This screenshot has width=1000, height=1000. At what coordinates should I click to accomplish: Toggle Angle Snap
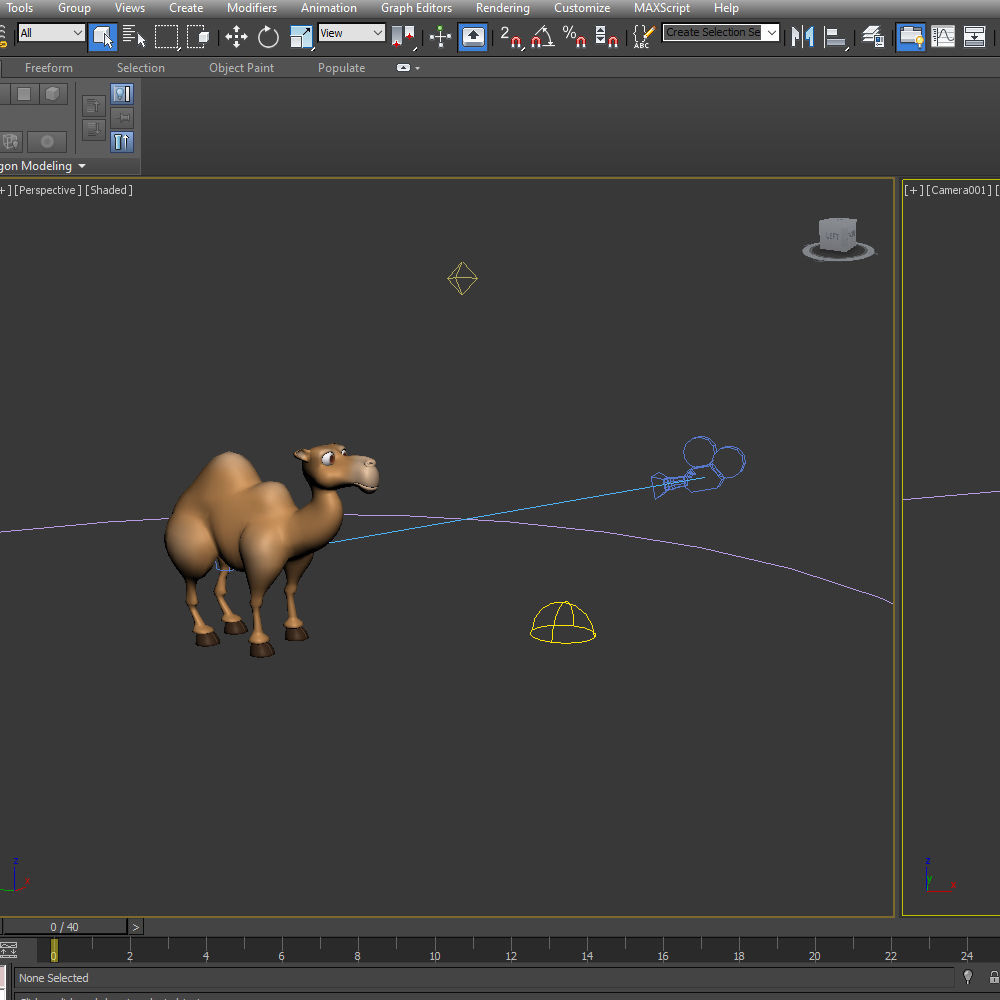coord(543,36)
